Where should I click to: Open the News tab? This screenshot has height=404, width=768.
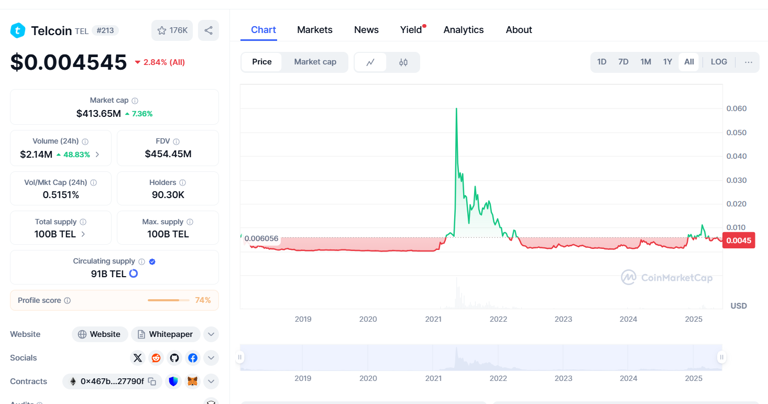366,30
